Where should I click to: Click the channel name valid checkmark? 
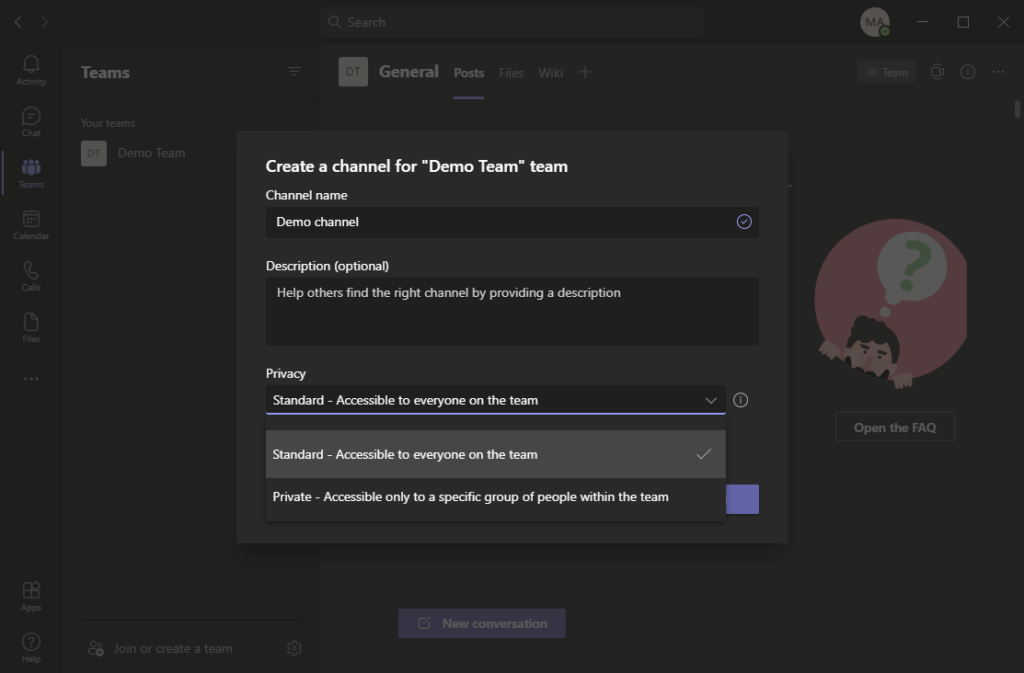(744, 222)
